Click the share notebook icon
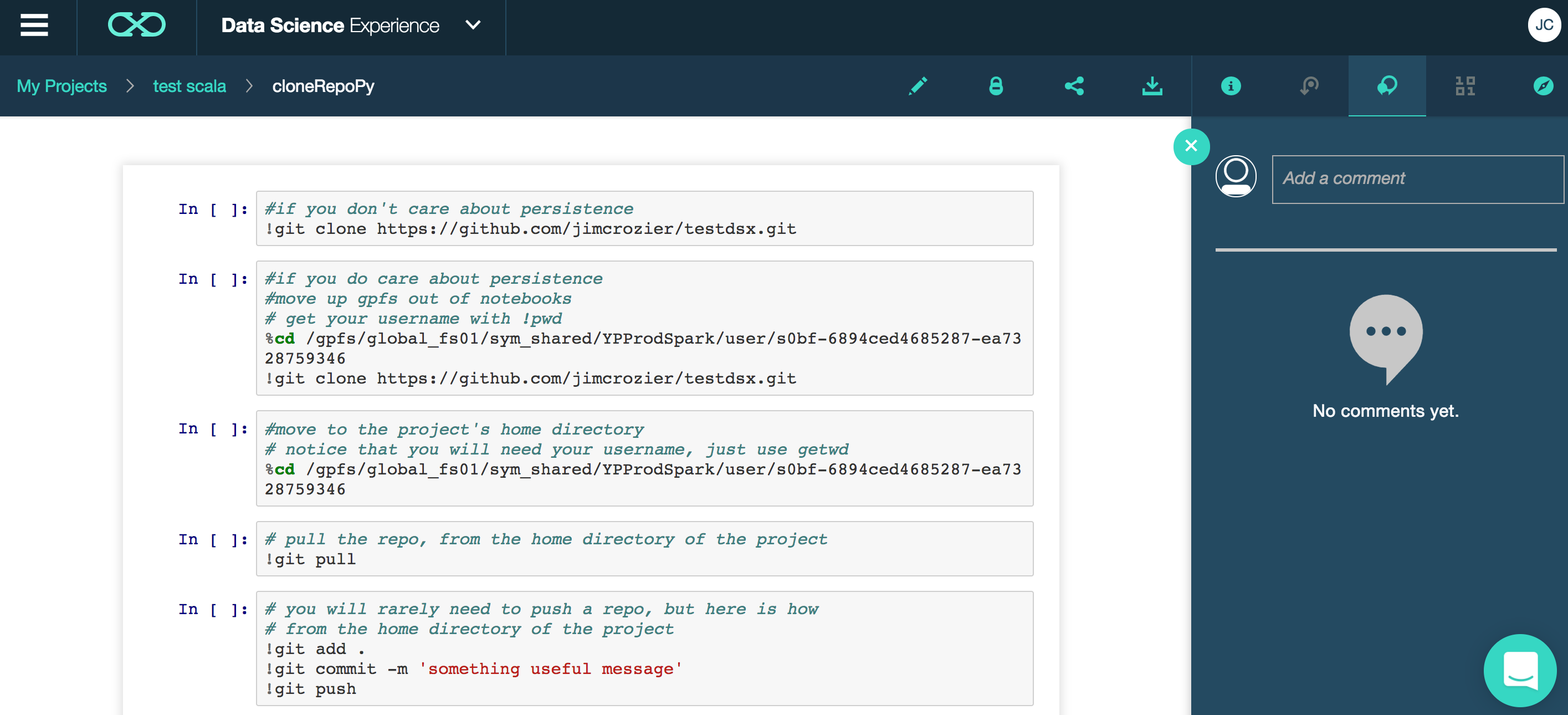The height and width of the screenshot is (715, 1568). click(x=1074, y=86)
